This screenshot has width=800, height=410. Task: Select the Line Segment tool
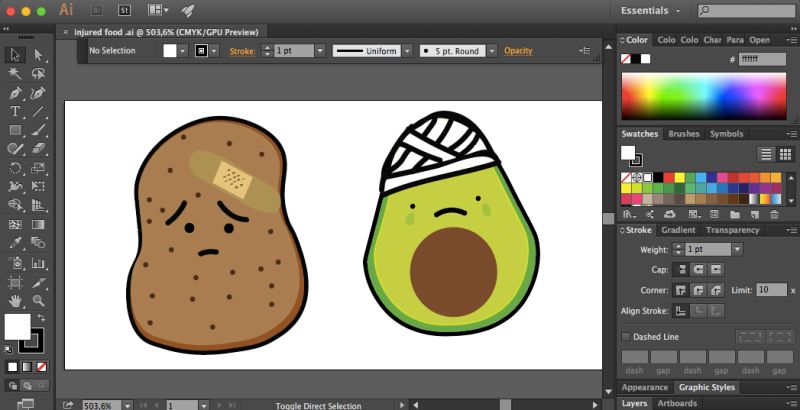click(38, 112)
